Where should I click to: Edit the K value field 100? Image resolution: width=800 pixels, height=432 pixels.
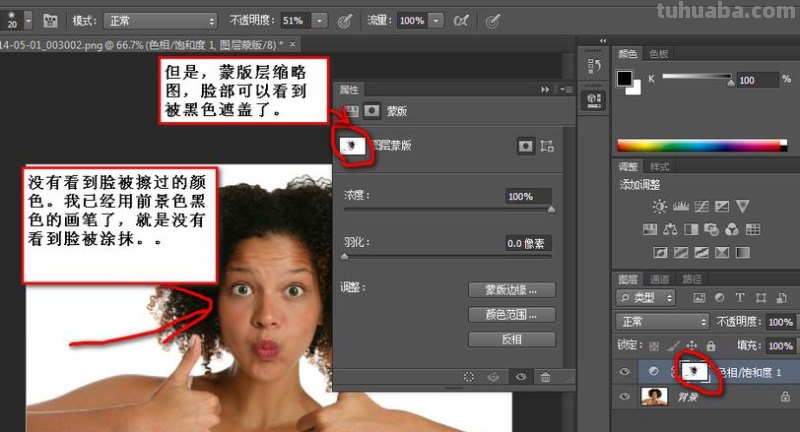[x=757, y=80]
